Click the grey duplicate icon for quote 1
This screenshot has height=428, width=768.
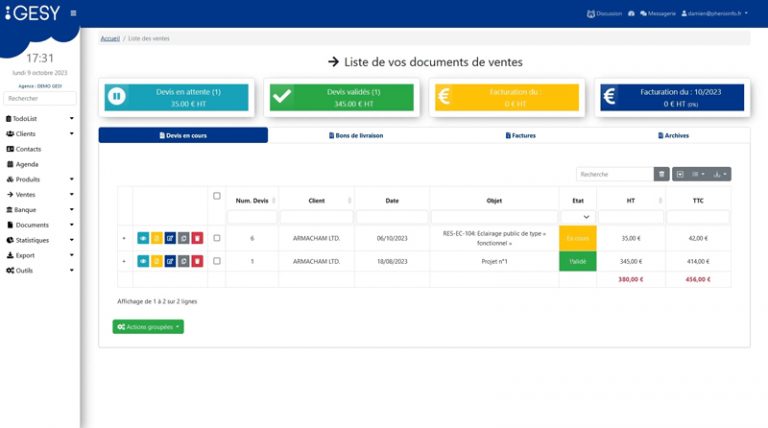click(x=183, y=261)
